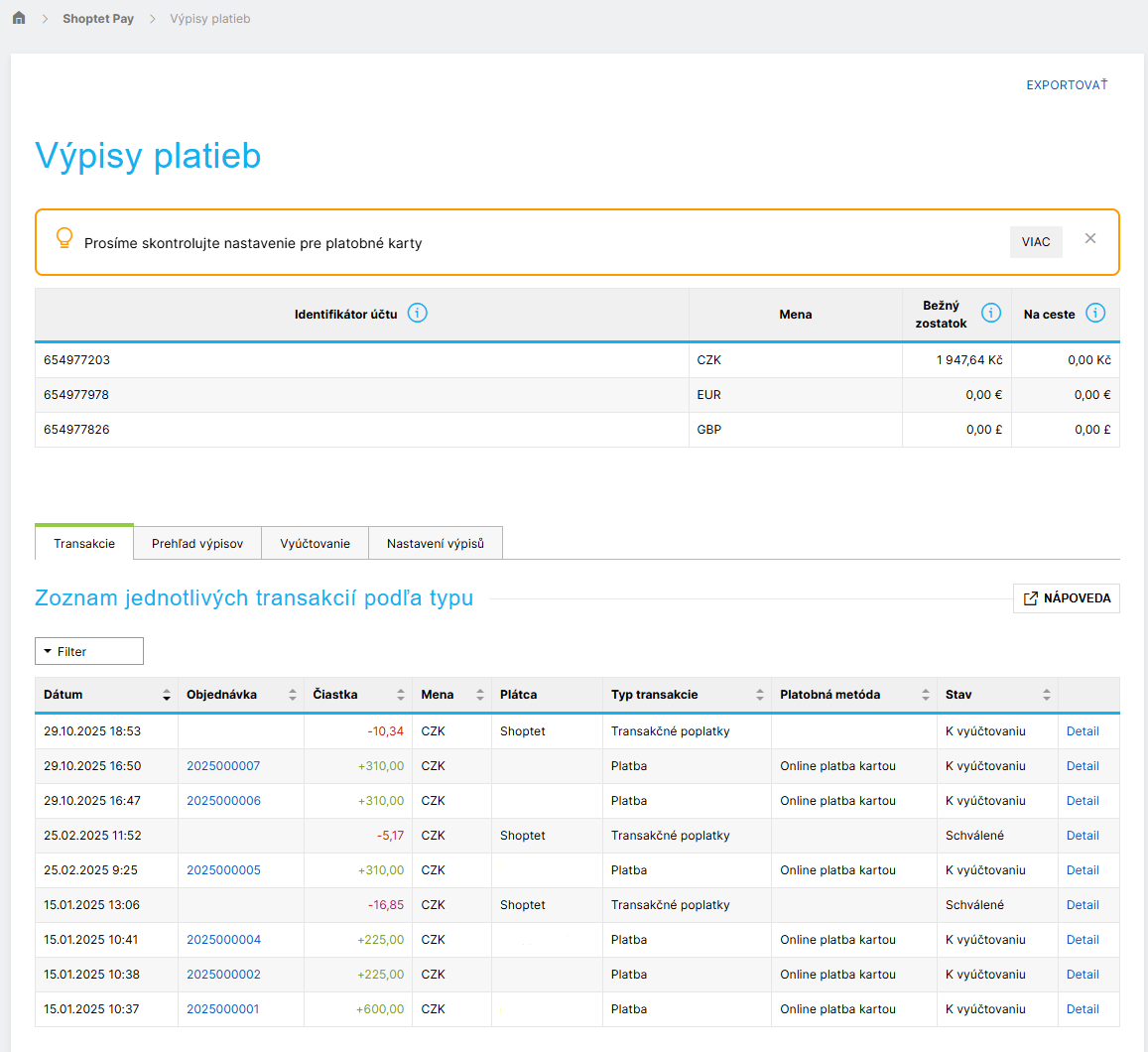
Task: Sort by Typ transakcie column arrows
Action: coord(759,695)
